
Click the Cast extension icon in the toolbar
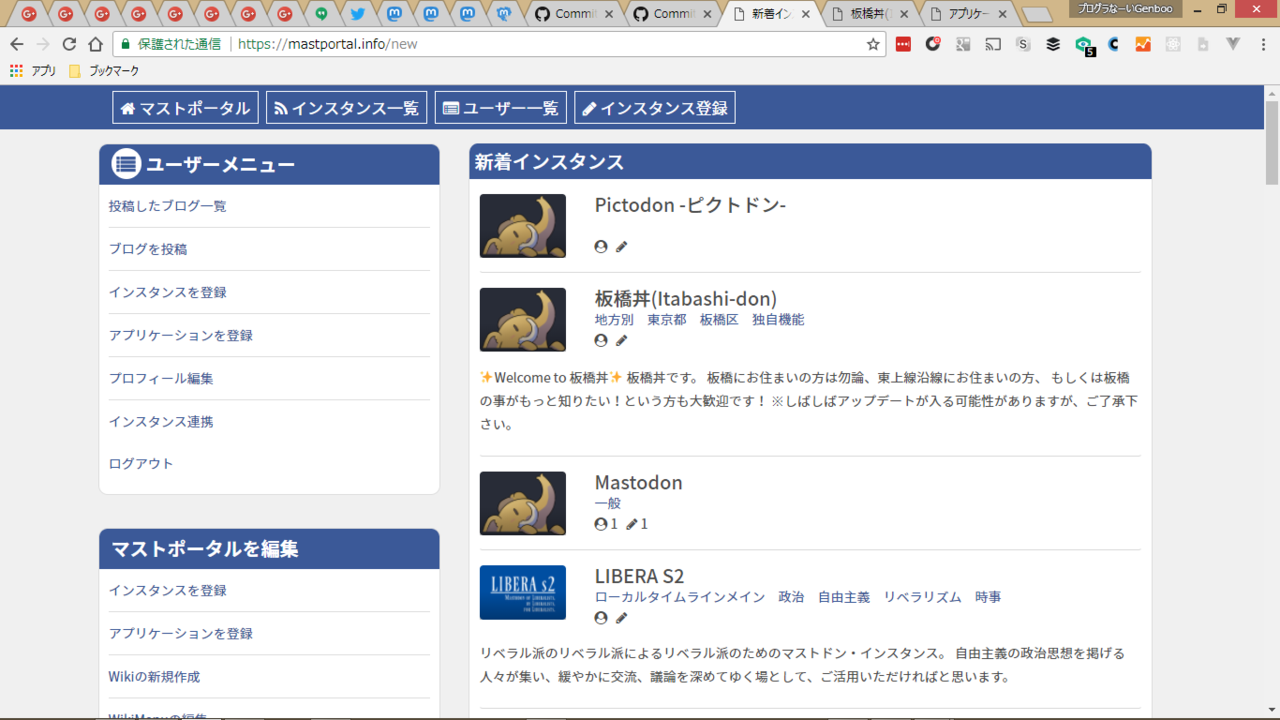pos(993,44)
